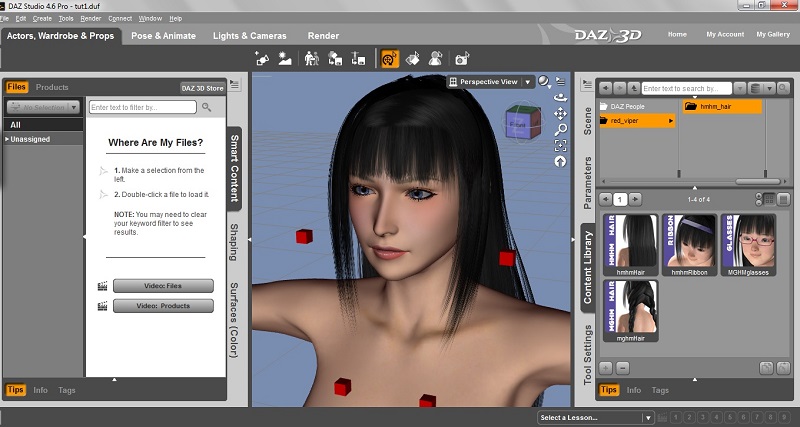Toggle the Files view in Smart Content

click(x=16, y=87)
